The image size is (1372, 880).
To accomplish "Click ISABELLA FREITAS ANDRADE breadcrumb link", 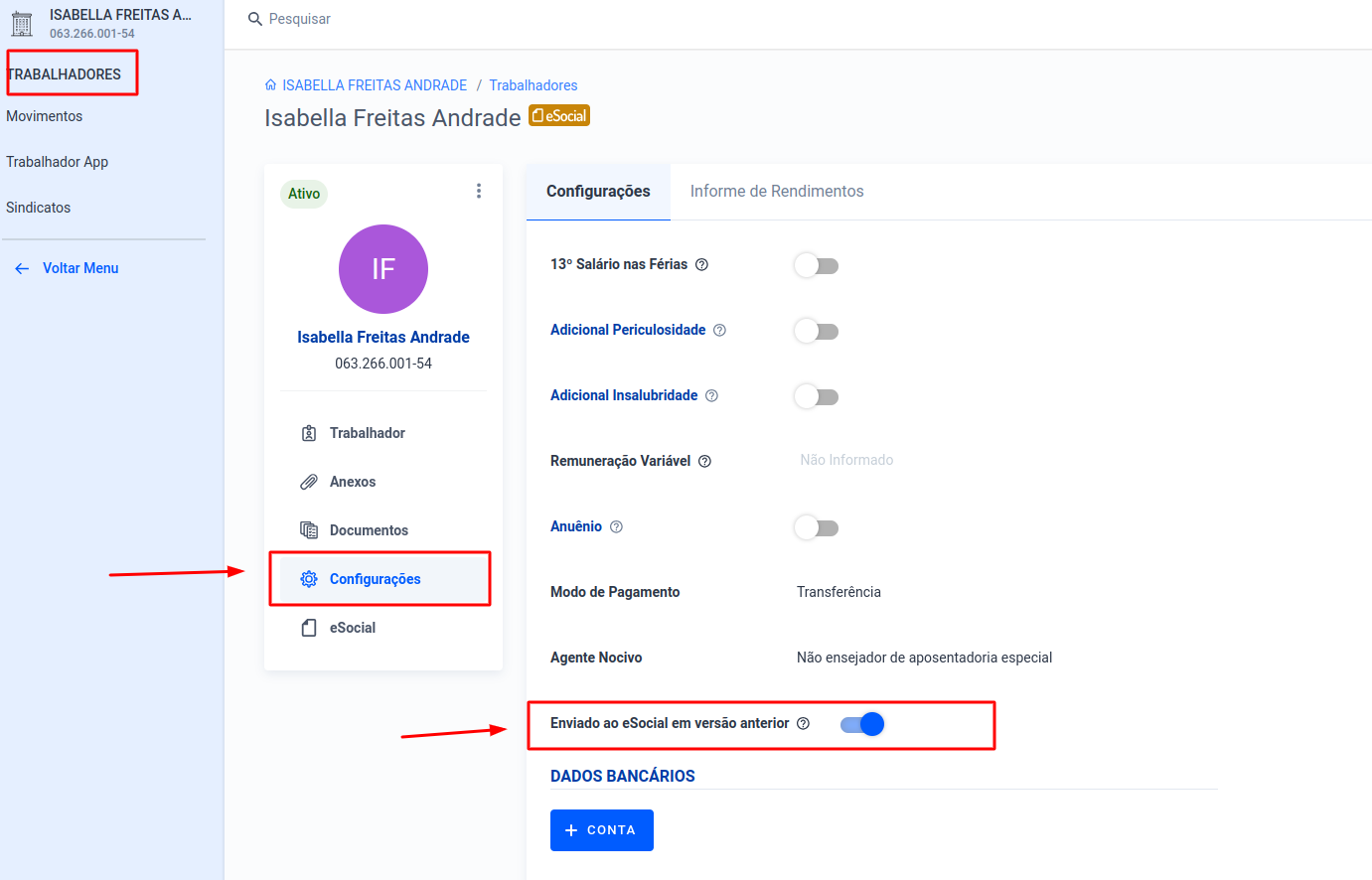I will point(375,85).
